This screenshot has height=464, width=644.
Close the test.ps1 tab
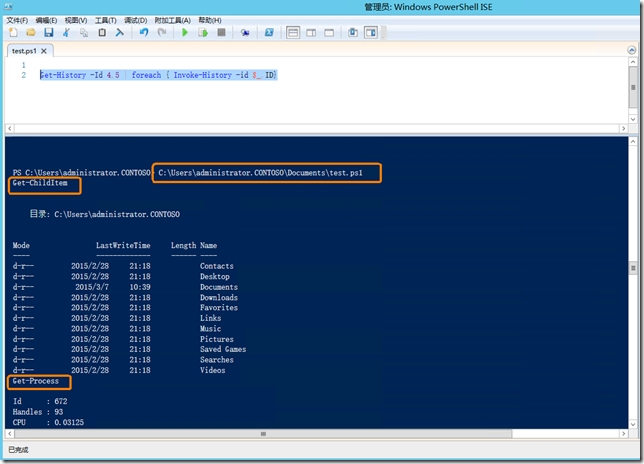point(44,51)
